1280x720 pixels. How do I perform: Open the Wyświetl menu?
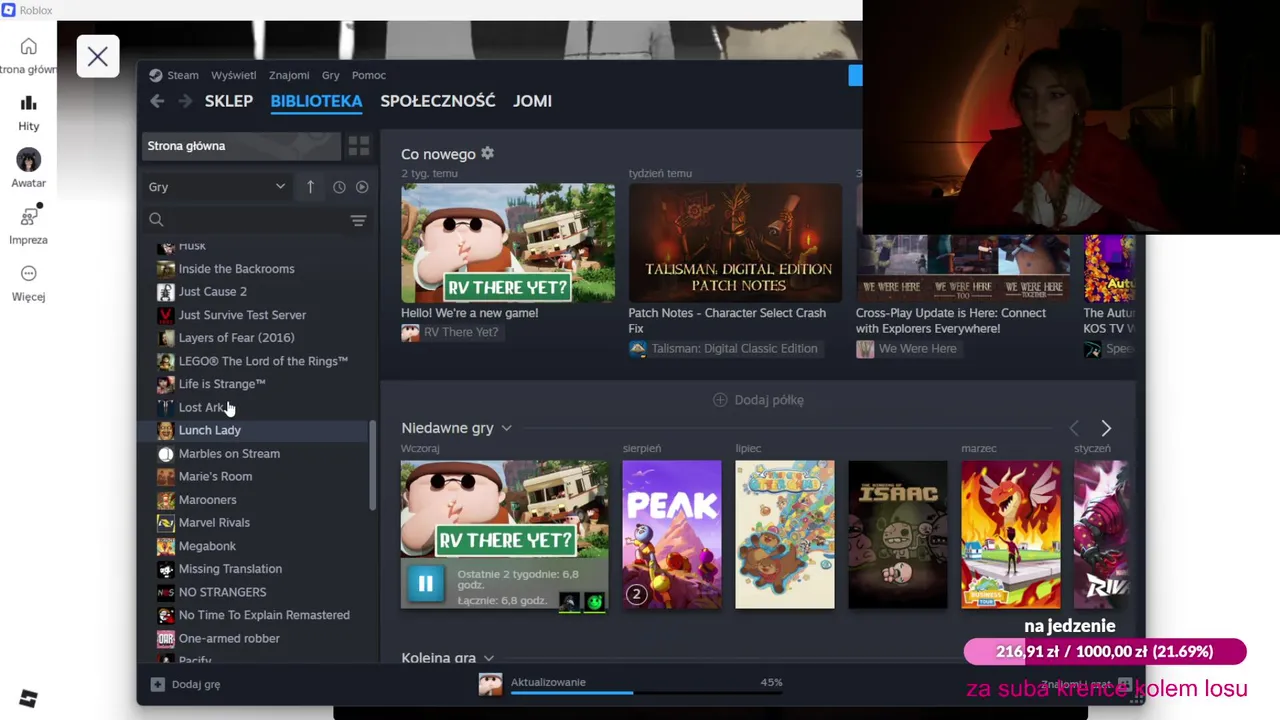pos(233,75)
